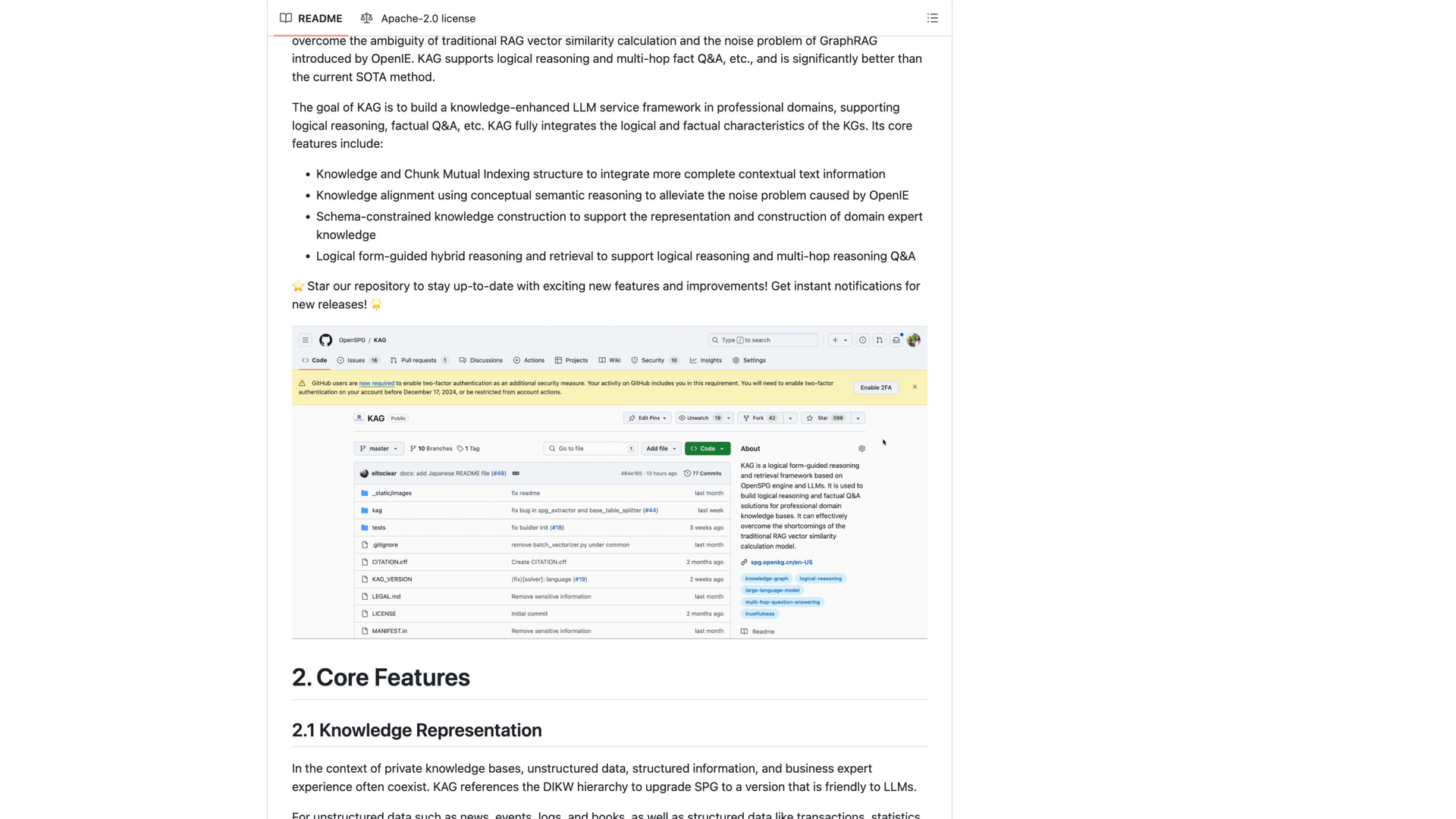
Task: Click the paragraph starting "The goal of KAG"
Action: point(602,125)
